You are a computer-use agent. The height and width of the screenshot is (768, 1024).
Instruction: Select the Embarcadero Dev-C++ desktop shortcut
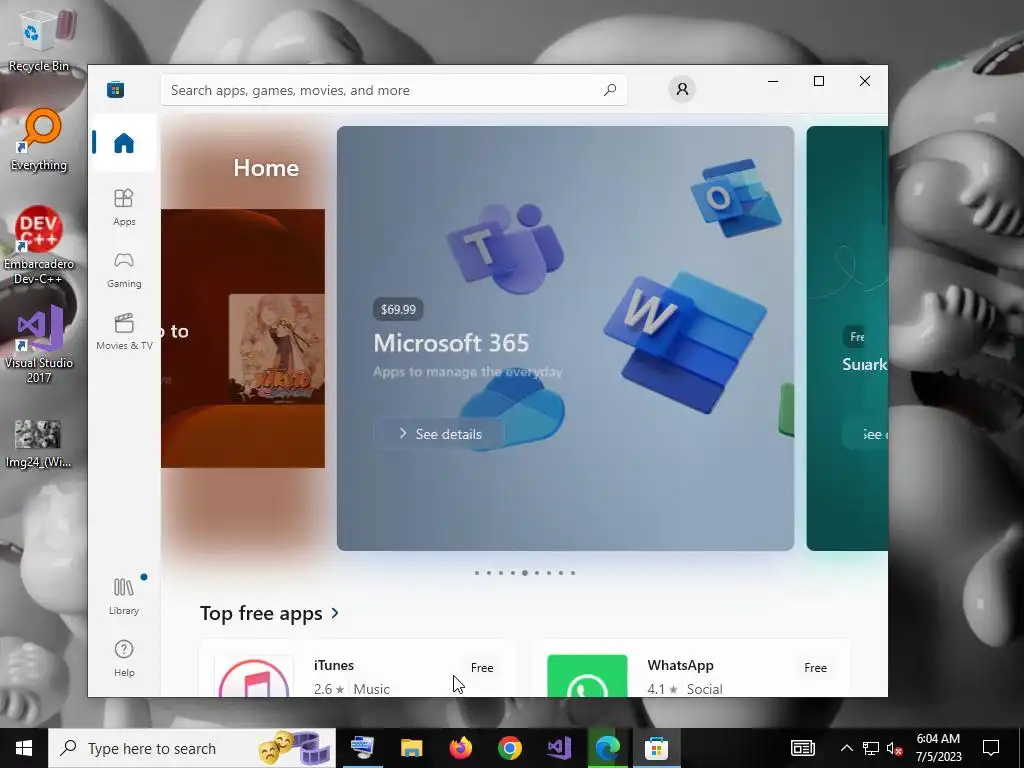coord(39,246)
